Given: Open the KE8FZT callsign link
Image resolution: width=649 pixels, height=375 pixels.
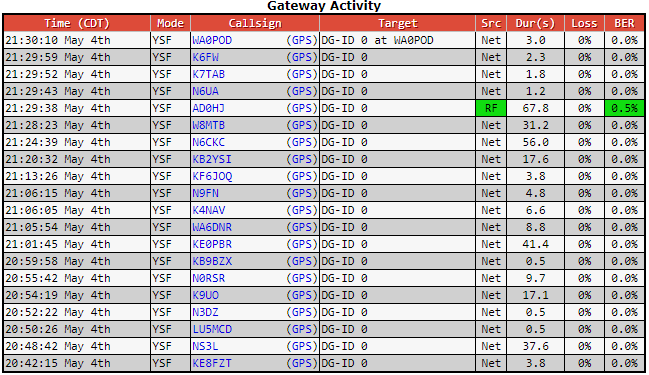Looking at the screenshot, I should point(212,363).
